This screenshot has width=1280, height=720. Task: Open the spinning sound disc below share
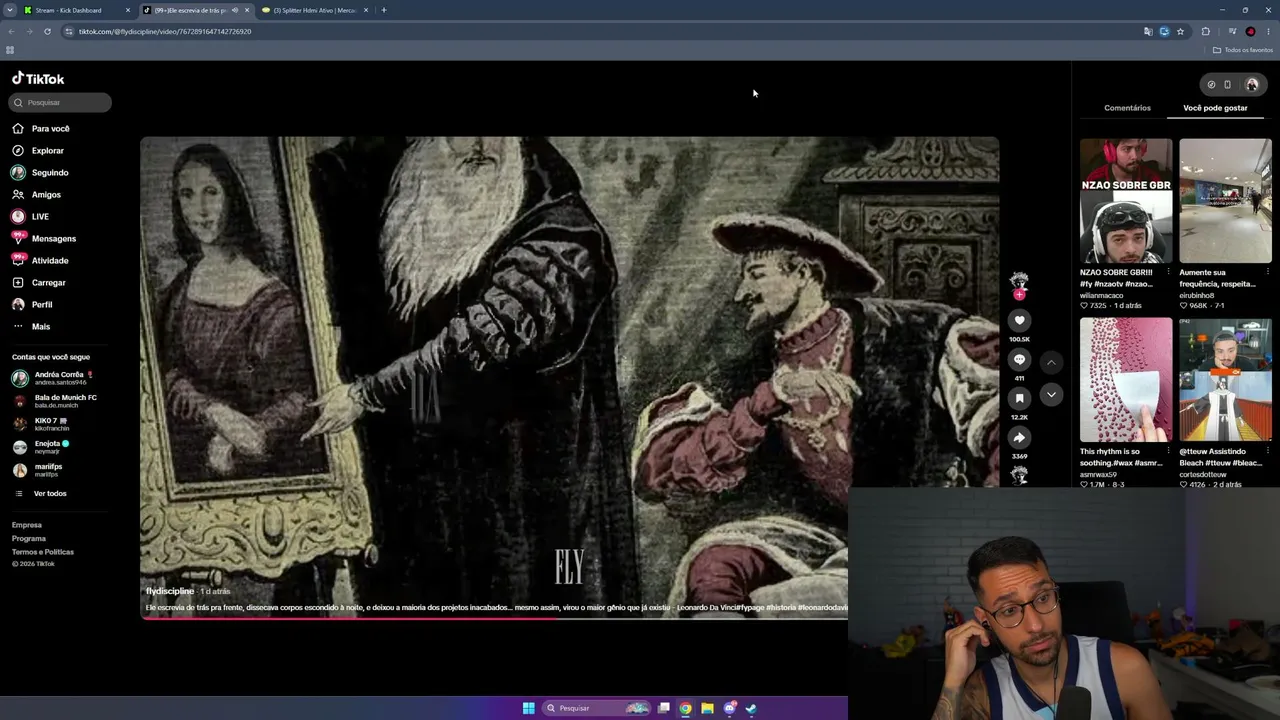coord(1019,476)
